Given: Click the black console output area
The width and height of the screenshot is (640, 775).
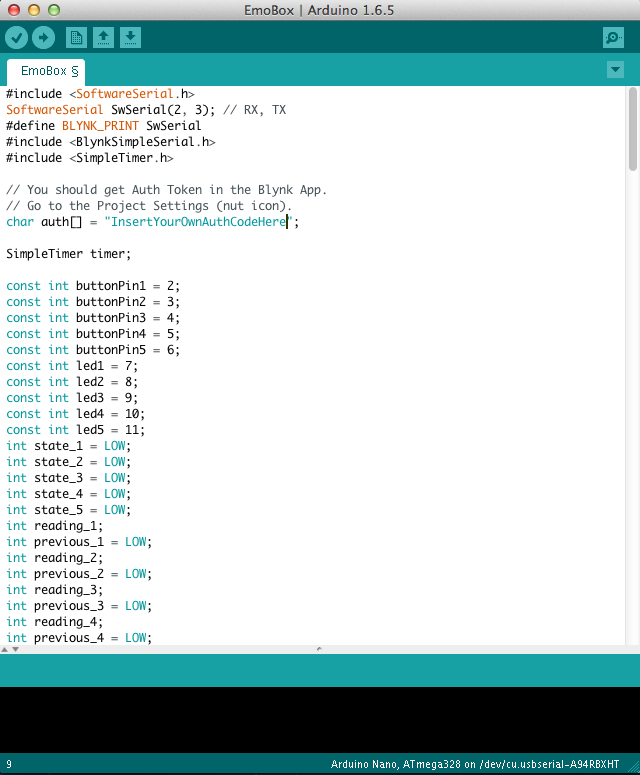Looking at the screenshot, I should [x=320, y=720].
